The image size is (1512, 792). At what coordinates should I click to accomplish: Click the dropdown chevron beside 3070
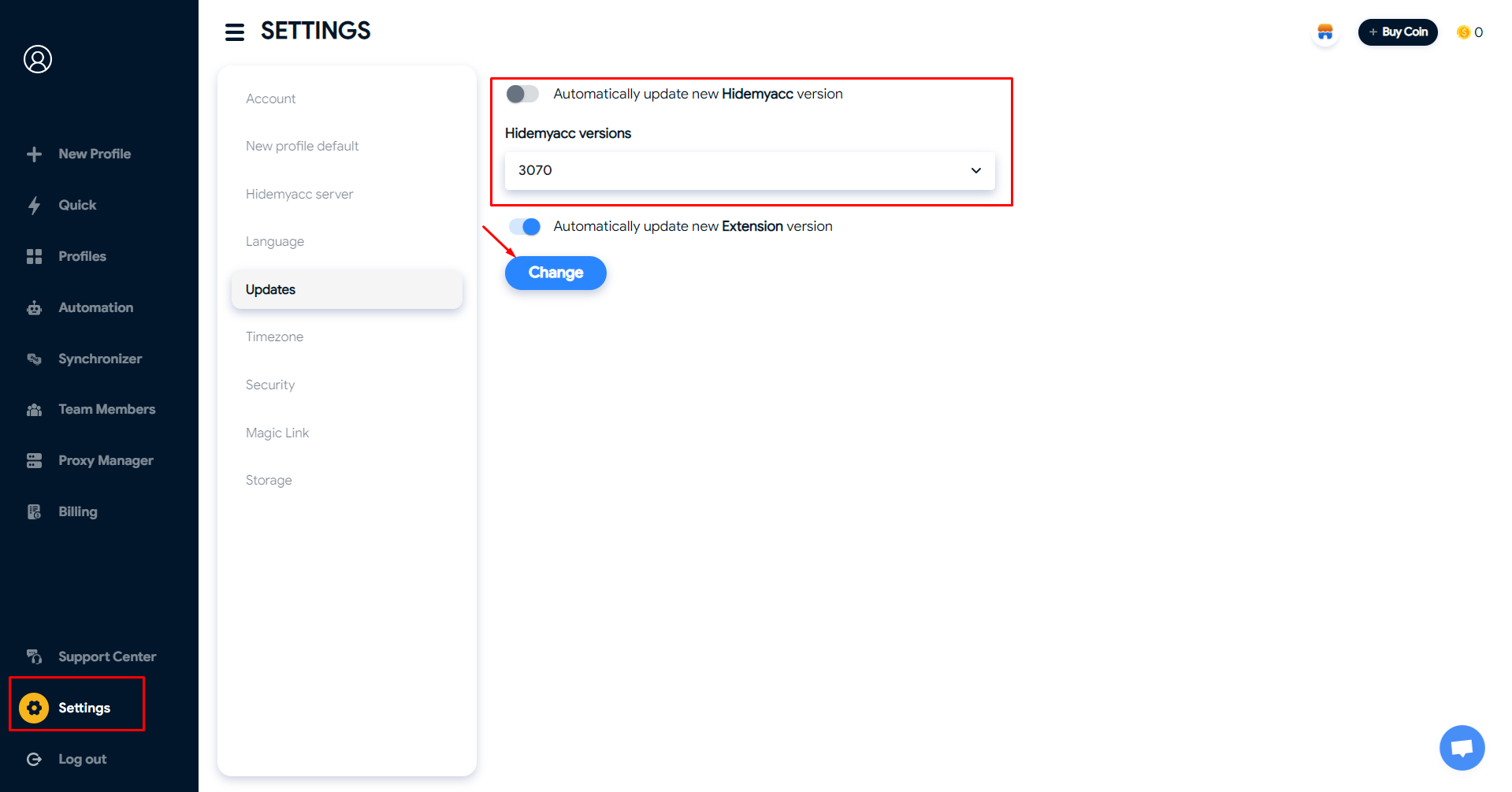(x=975, y=171)
